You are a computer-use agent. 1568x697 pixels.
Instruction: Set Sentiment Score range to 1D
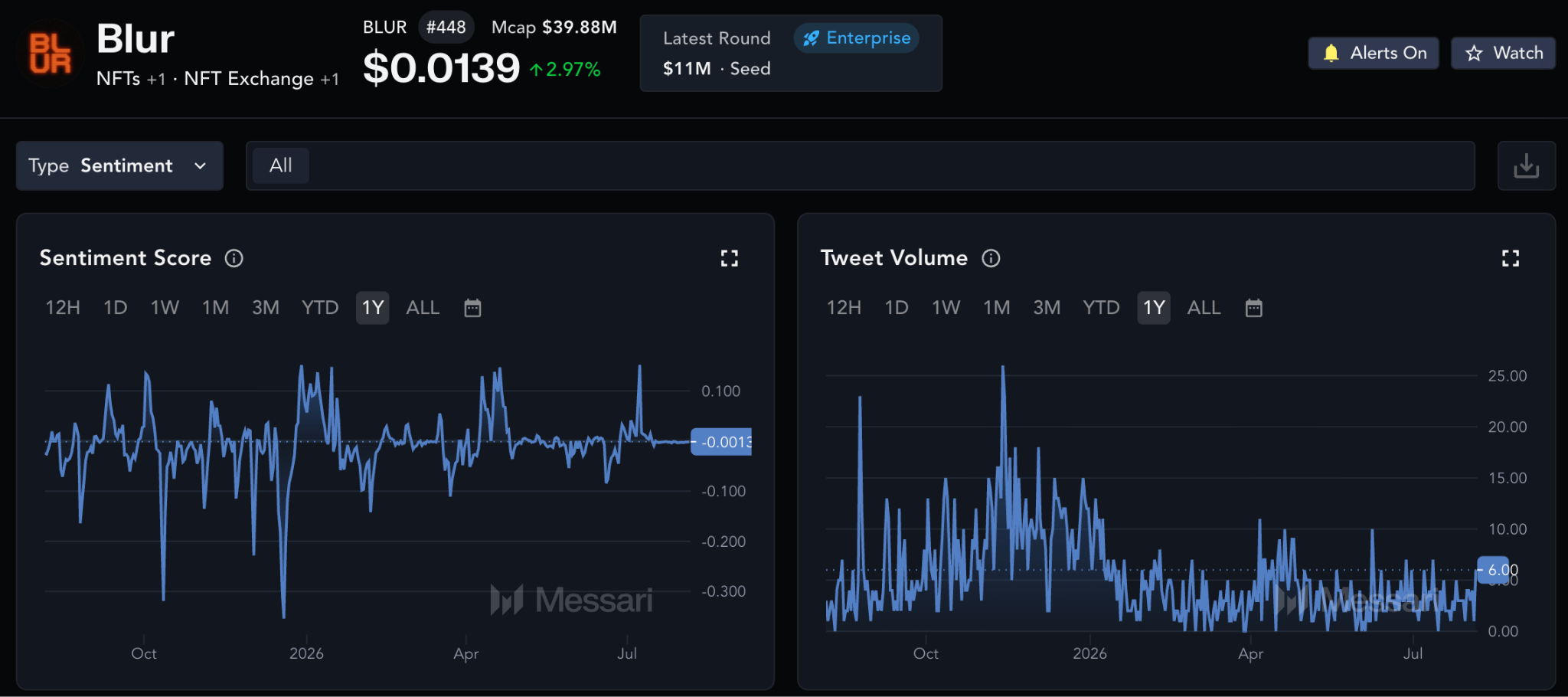coord(116,308)
